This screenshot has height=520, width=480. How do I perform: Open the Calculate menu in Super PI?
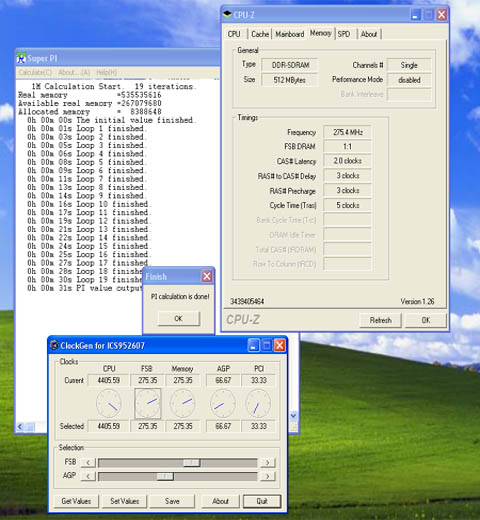[35, 72]
